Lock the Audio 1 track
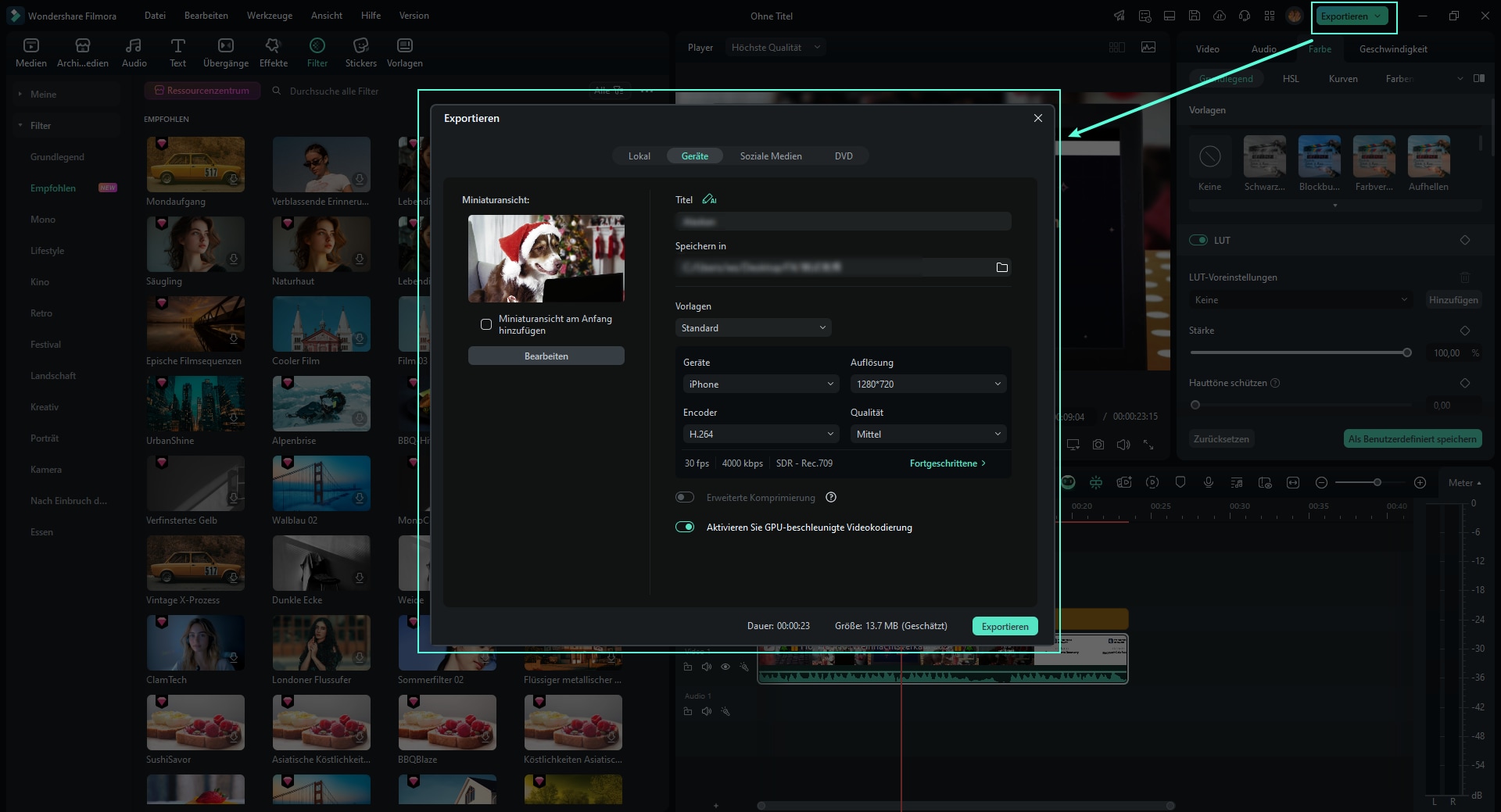This screenshot has width=1501, height=812. (x=688, y=711)
